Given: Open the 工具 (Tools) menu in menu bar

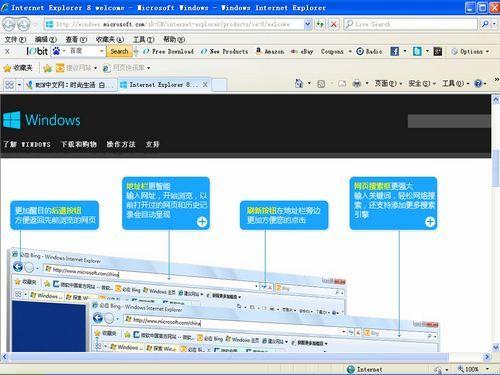Looking at the screenshot, I should click(144, 39).
